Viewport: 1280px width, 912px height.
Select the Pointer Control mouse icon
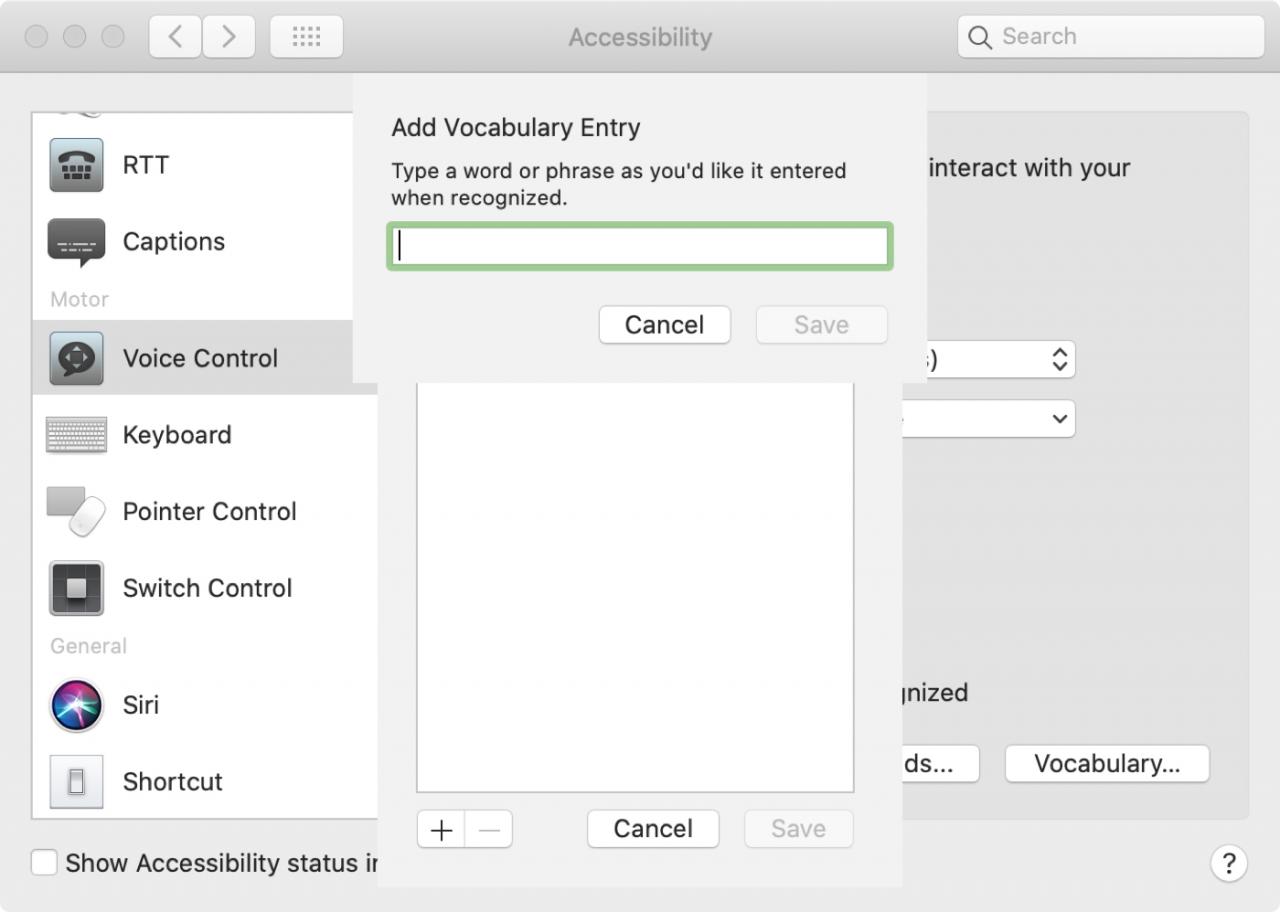pos(76,511)
